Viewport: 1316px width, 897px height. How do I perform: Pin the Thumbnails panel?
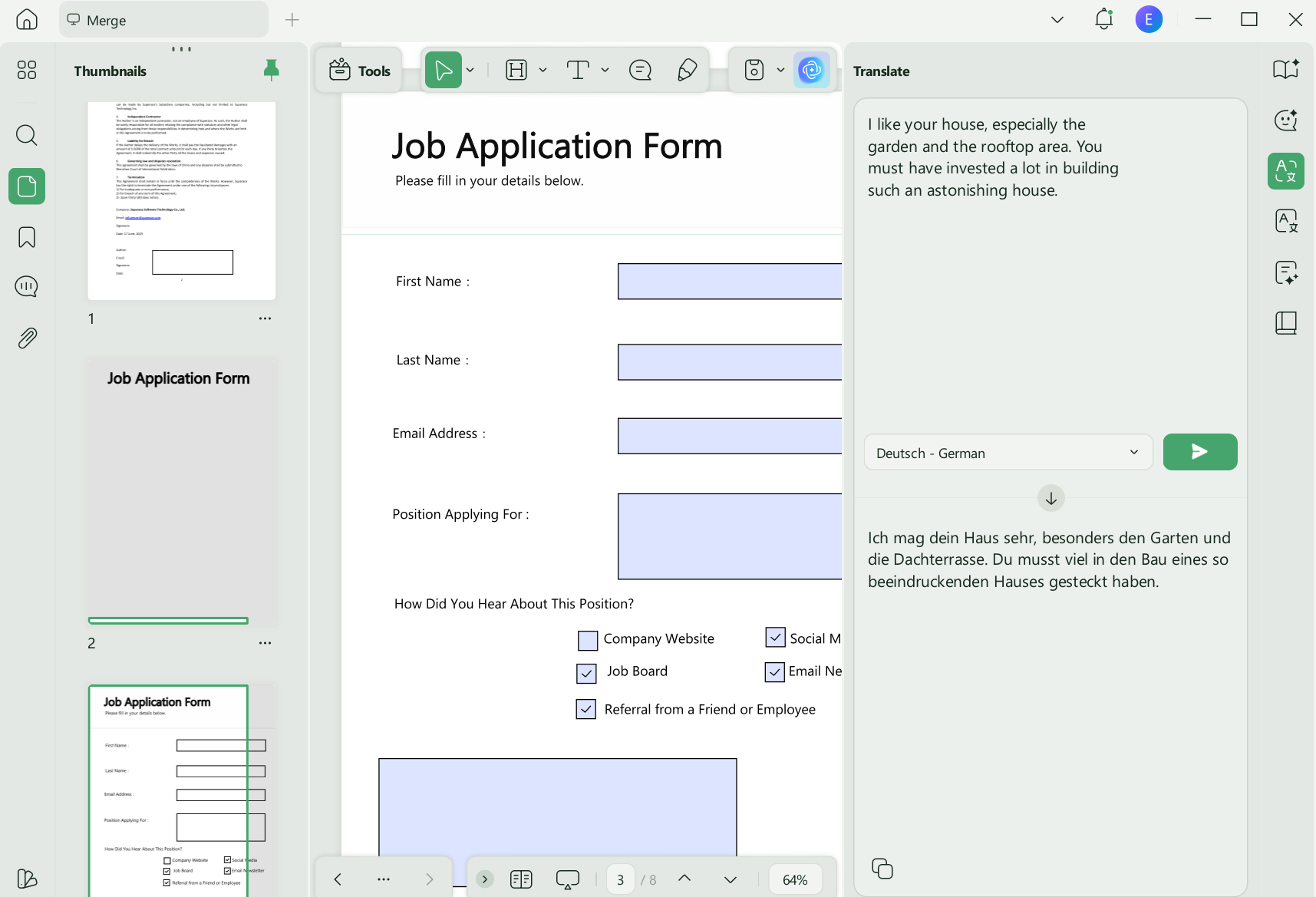272,70
